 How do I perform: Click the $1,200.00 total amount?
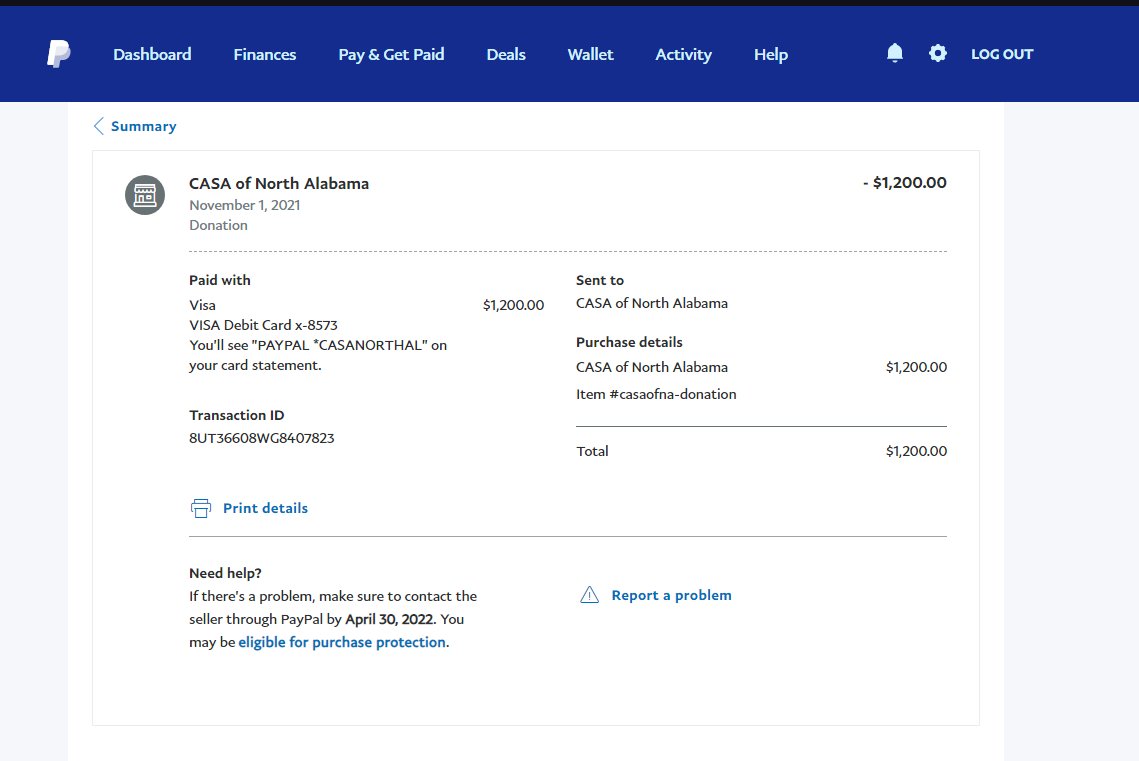(x=917, y=451)
